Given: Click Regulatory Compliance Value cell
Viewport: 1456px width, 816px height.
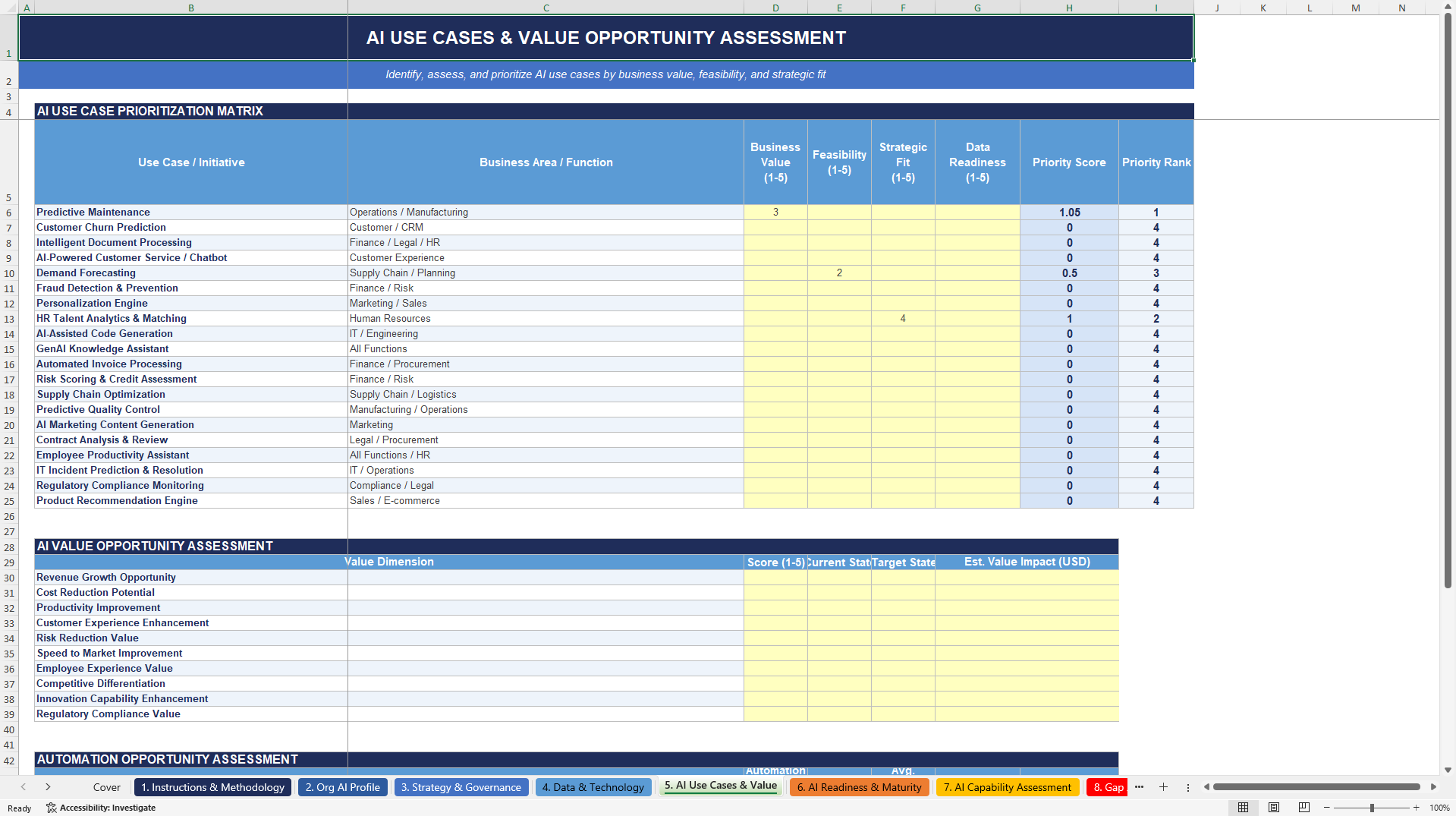Looking at the screenshot, I should tap(191, 714).
